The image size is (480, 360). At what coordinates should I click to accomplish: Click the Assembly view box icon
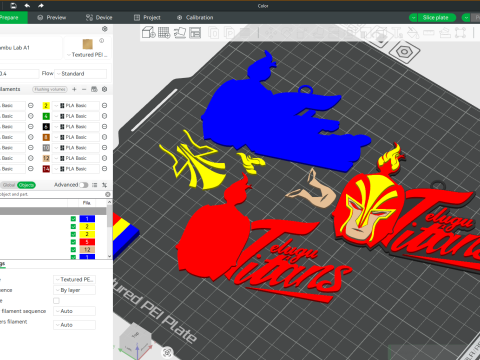[x=461, y=33]
